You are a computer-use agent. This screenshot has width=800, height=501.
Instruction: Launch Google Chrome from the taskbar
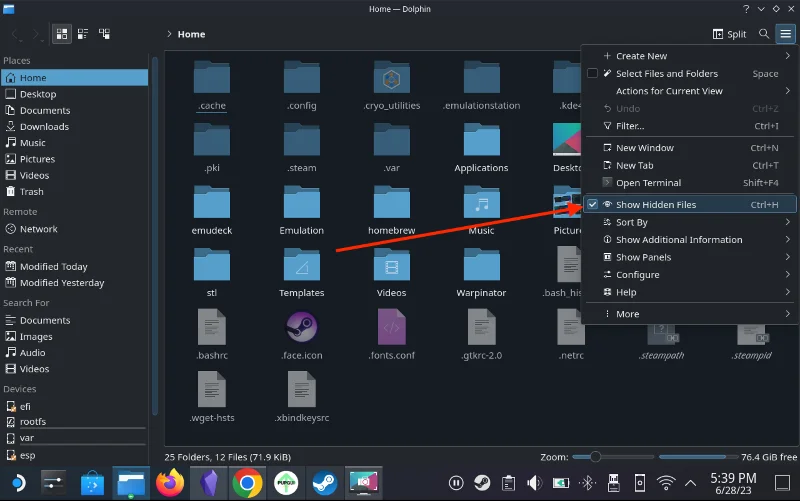[x=247, y=483]
